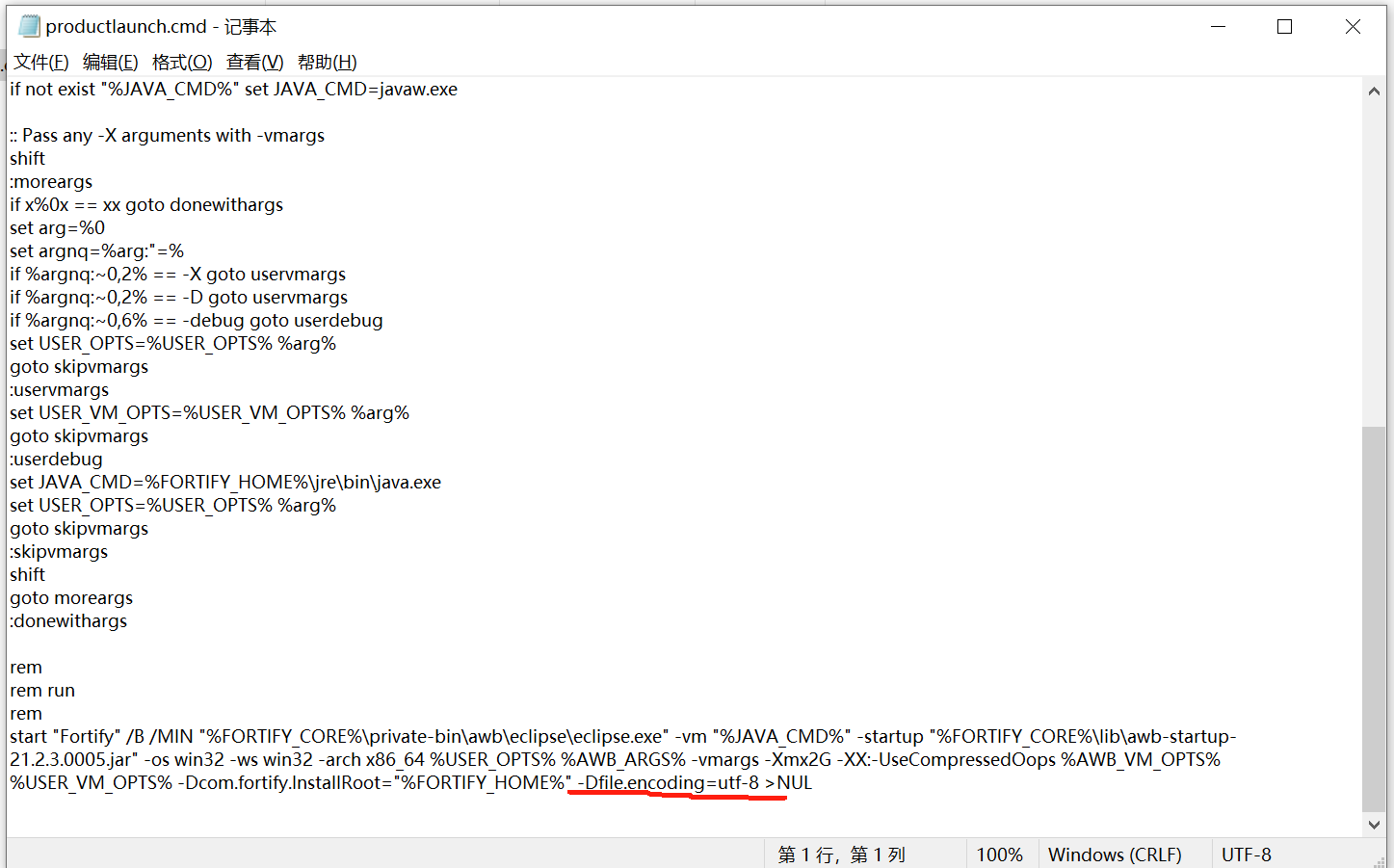
Task: Click the vertical scrollbar thumb
Action: (x=1374, y=618)
